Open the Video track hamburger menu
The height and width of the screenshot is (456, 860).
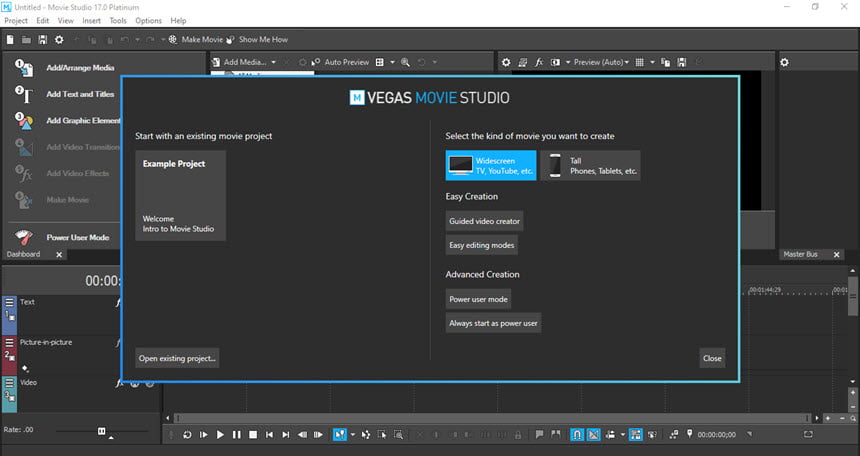(x=9, y=382)
